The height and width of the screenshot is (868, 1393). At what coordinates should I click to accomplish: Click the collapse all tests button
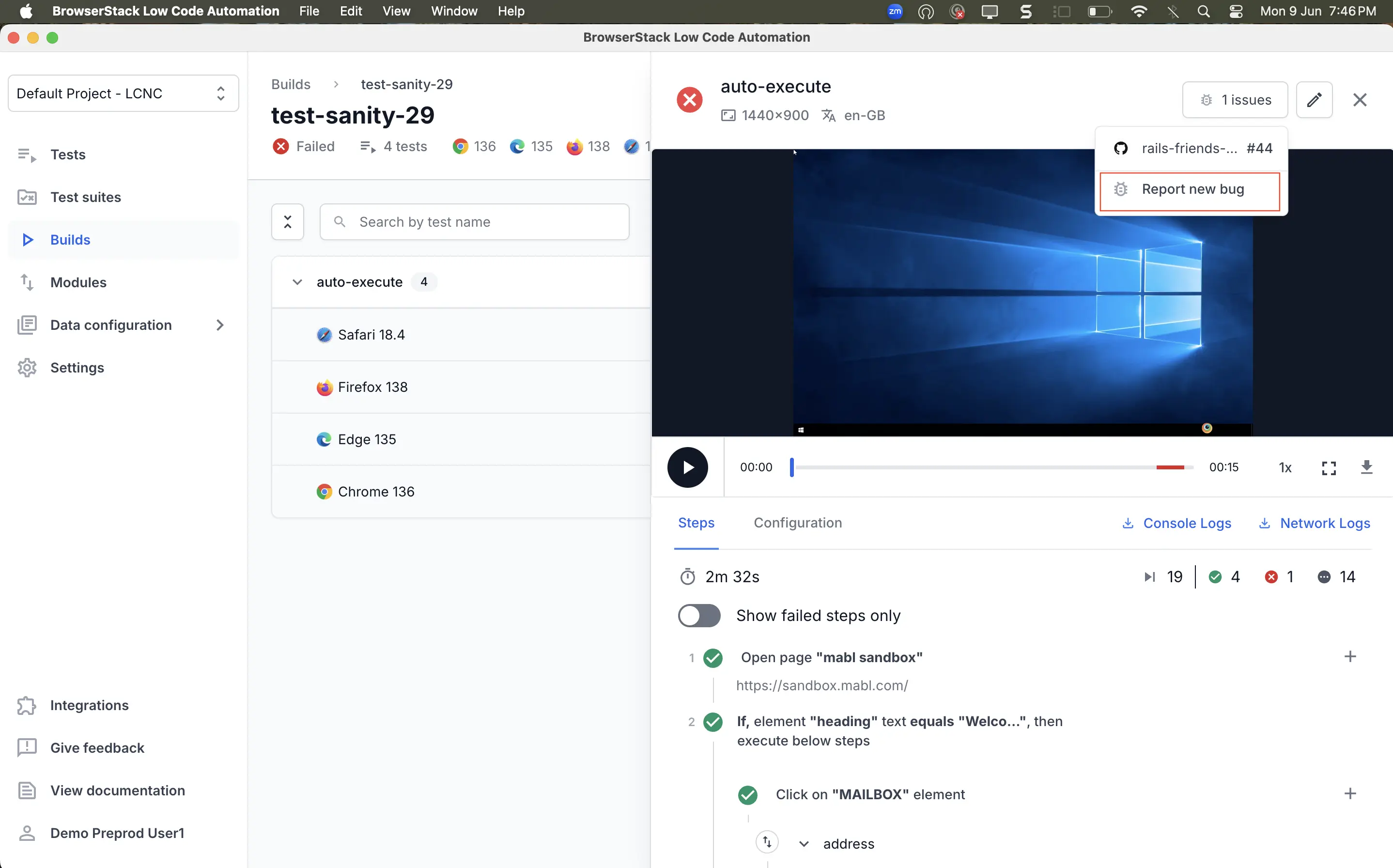pos(288,221)
